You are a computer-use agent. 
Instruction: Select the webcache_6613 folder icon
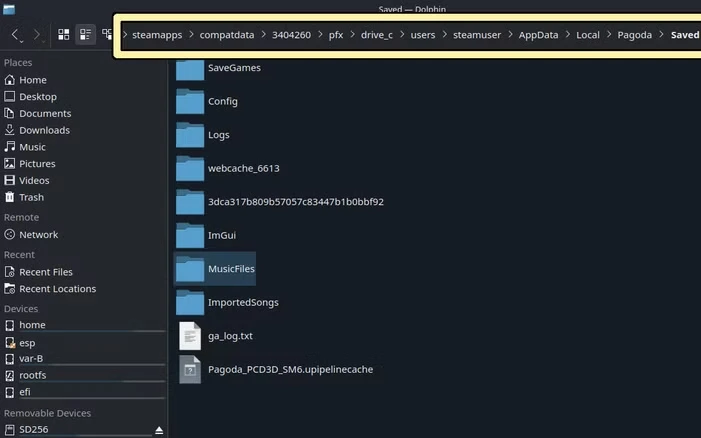click(x=190, y=168)
